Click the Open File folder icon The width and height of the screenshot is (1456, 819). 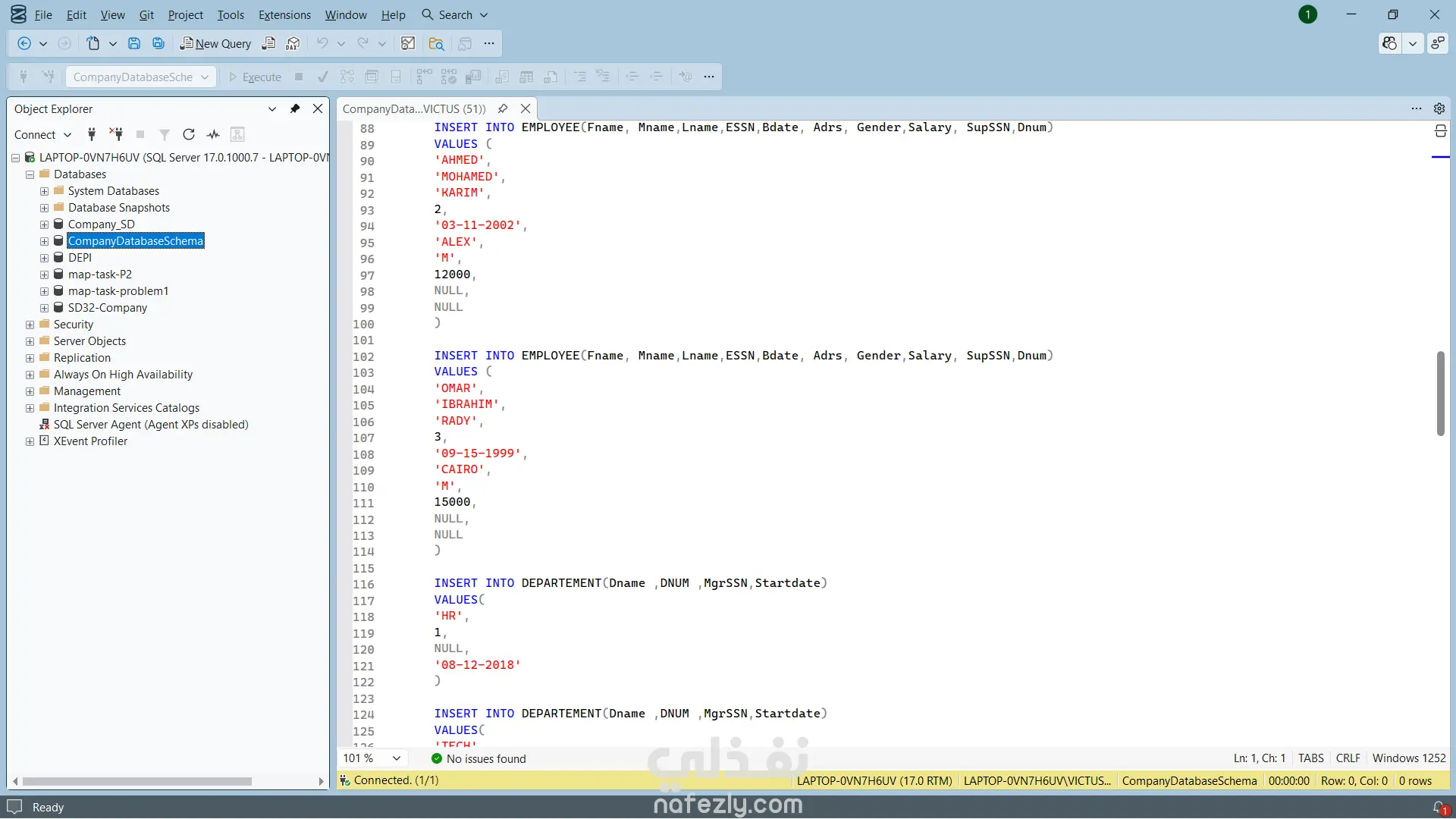click(436, 44)
